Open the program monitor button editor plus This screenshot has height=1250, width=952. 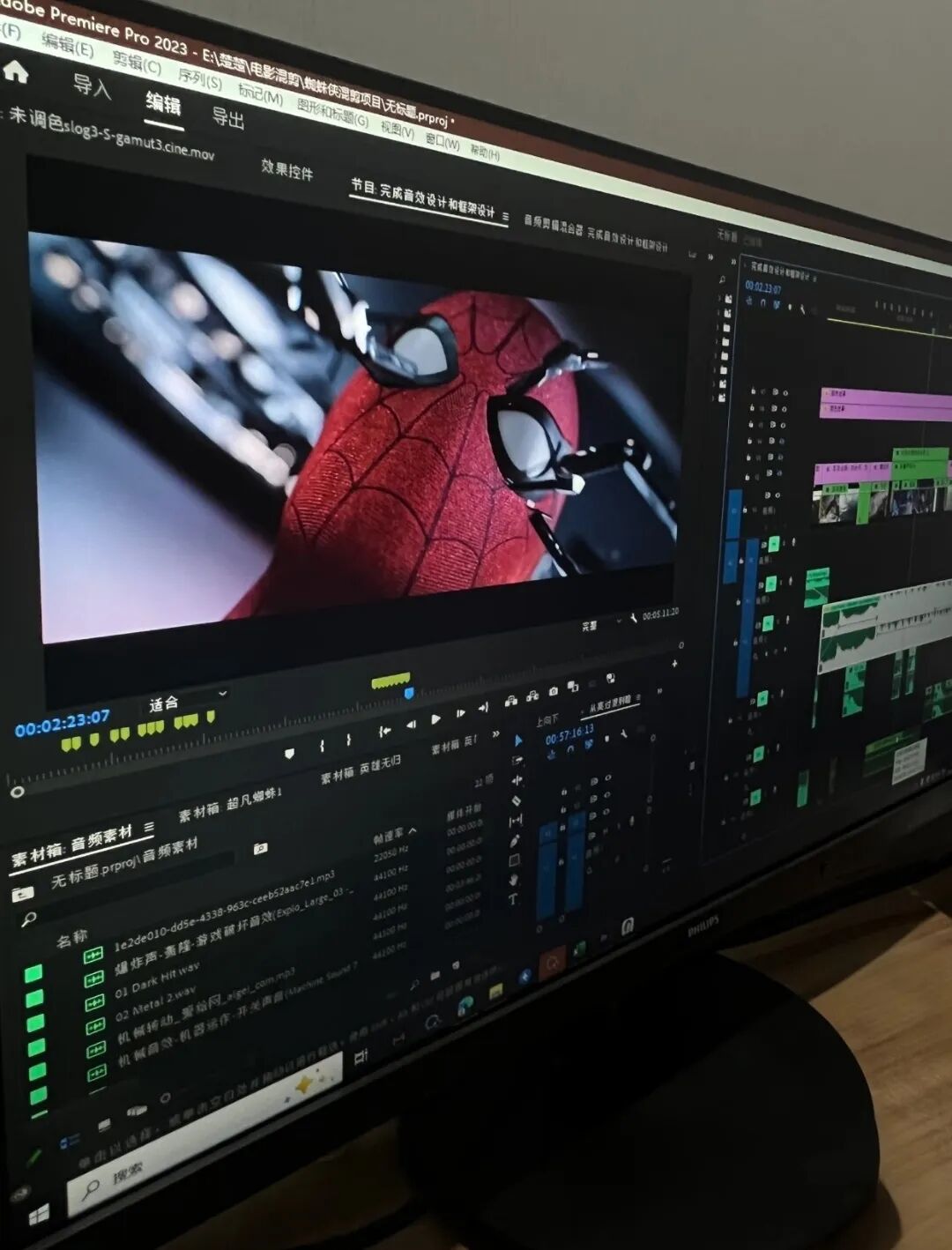(675, 663)
